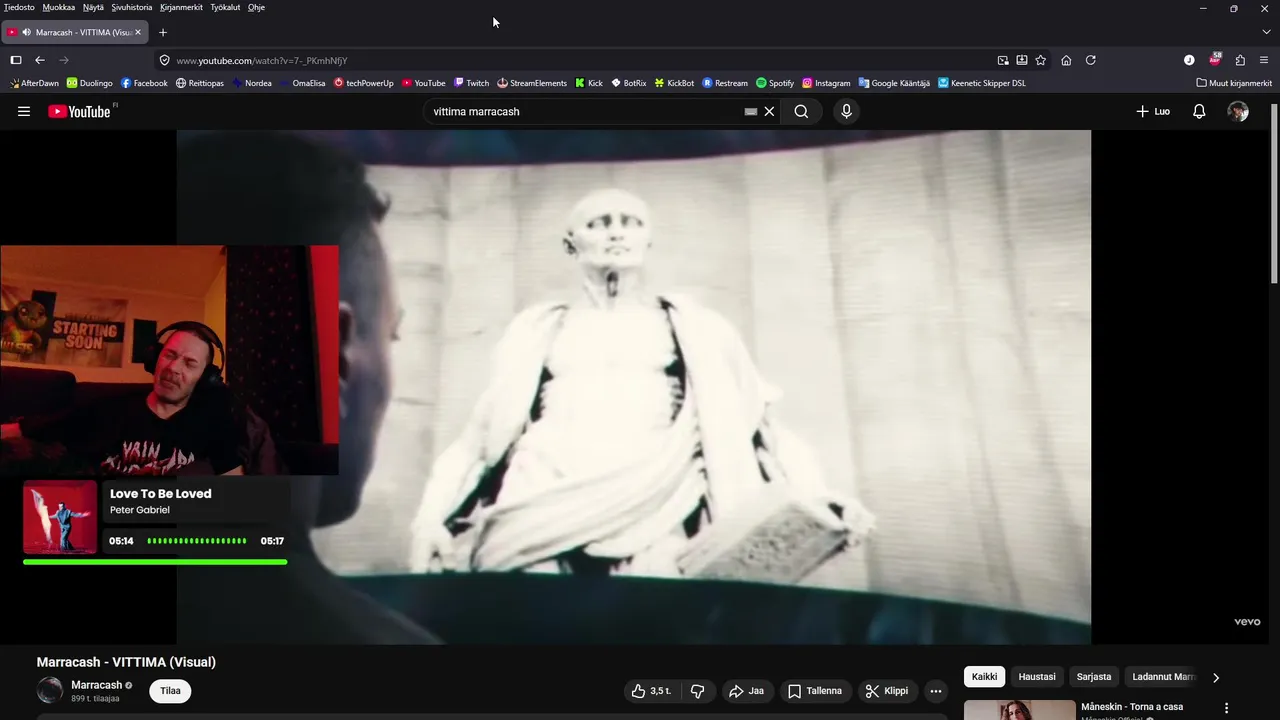Open the StreamElements bookmark

[532, 83]
